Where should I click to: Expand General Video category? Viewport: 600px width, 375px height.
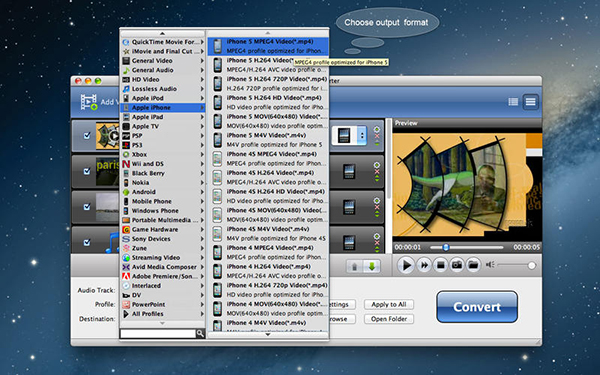pos(163,60)
